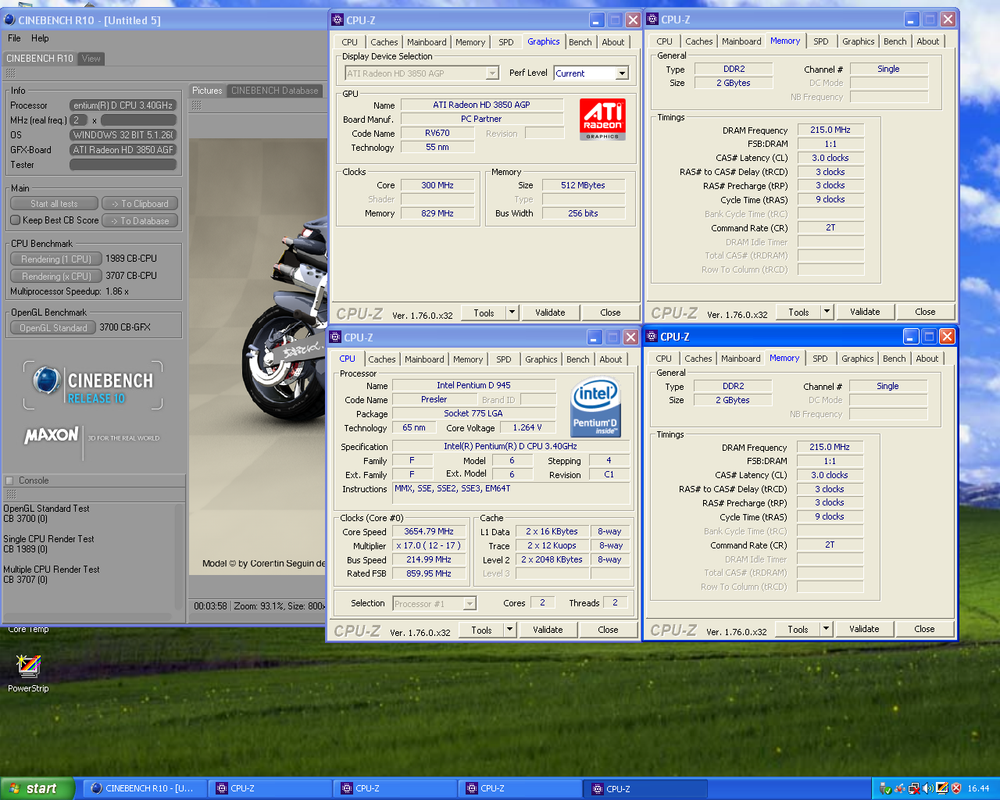Click the CPU-Z icon in the Graphics window title bar
The image size is (1000, 800).
tap(337, 20)
